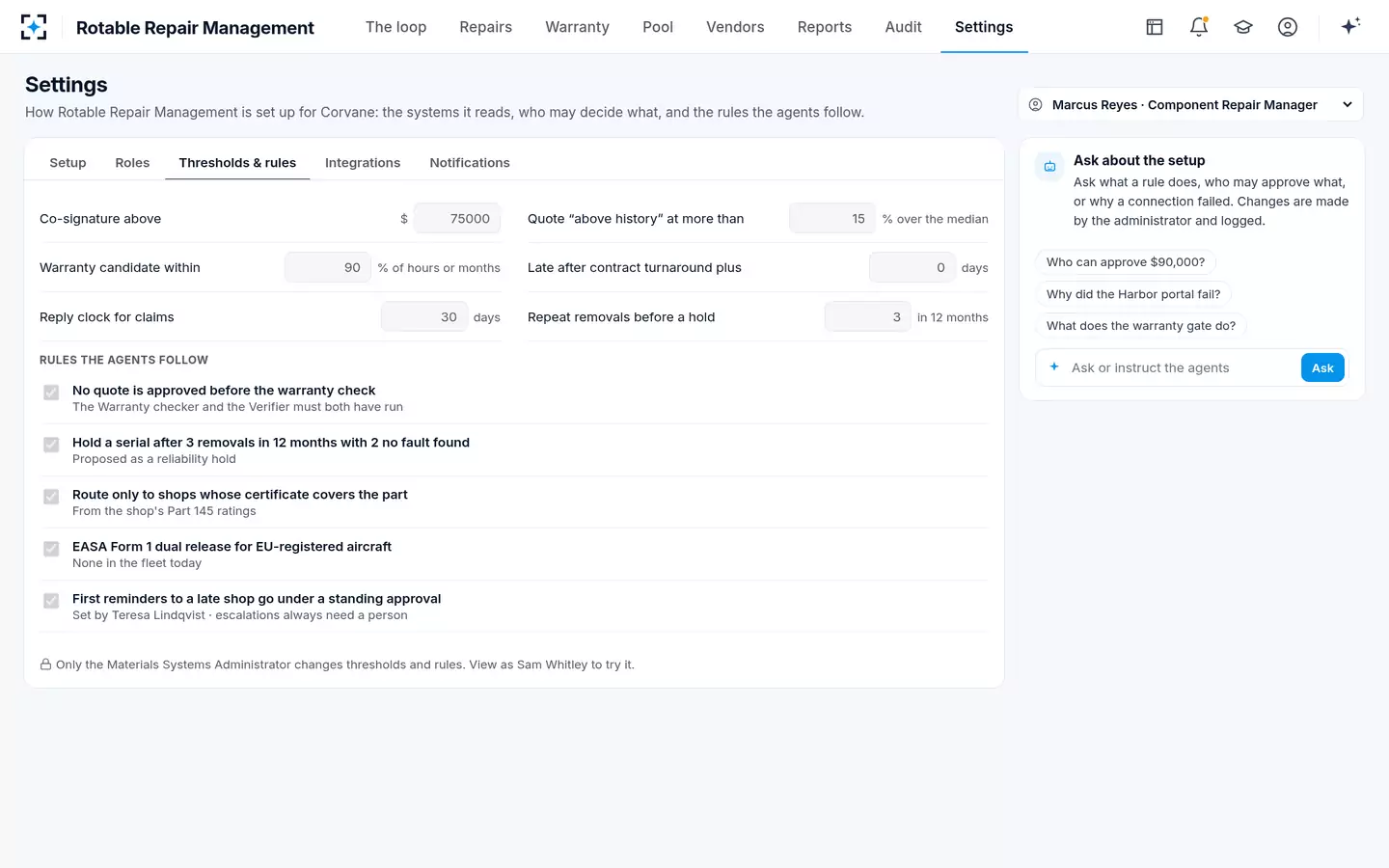Screen dimensions: 1389x868
Task: Click the Settings navigation item
Action: pyautogui.click(x=984, y=27)
